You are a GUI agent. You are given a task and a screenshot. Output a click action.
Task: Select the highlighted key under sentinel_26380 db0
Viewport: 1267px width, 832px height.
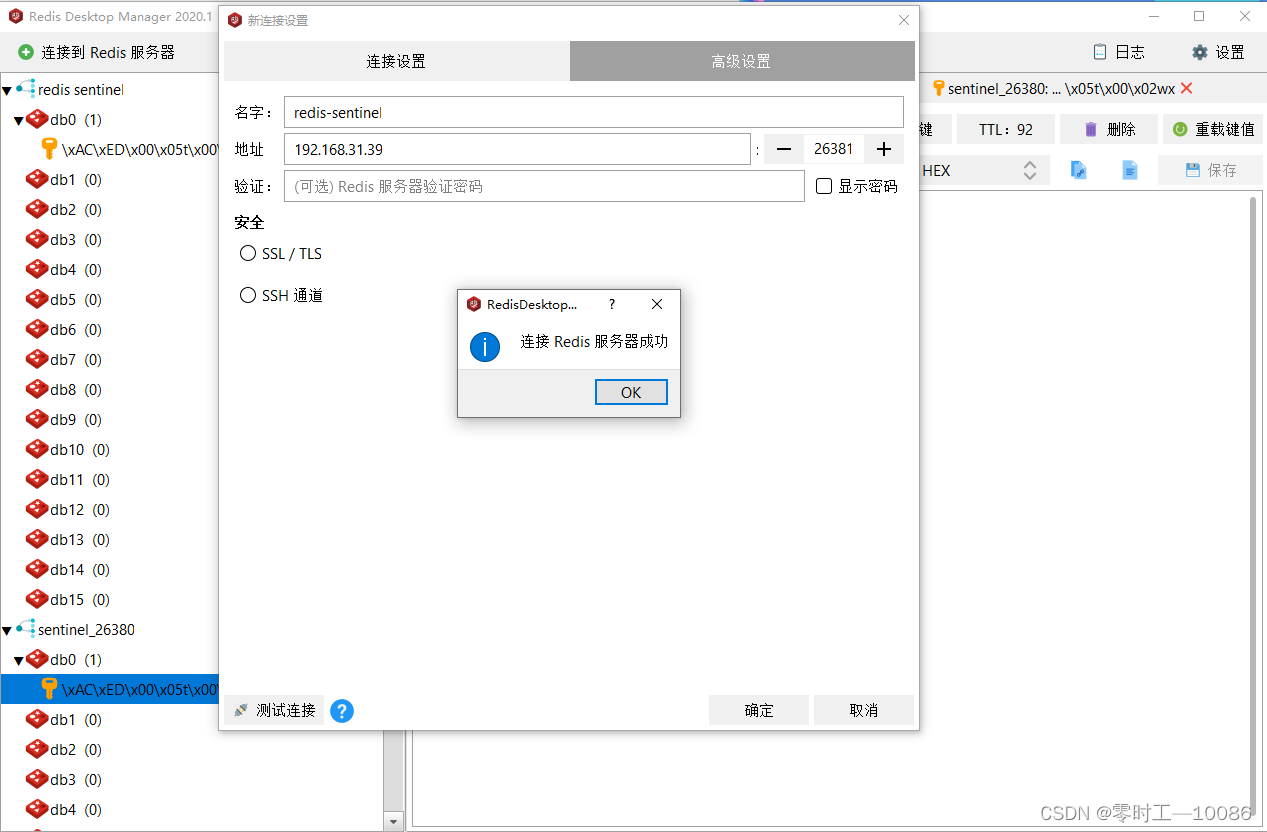pos(110,689)
